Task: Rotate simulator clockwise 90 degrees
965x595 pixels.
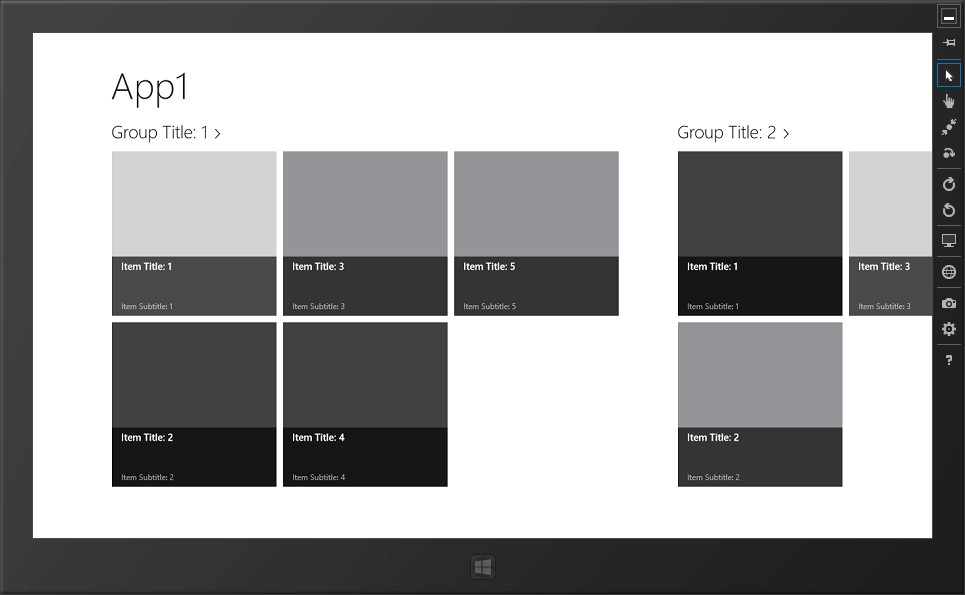Action: coord(949,184)
